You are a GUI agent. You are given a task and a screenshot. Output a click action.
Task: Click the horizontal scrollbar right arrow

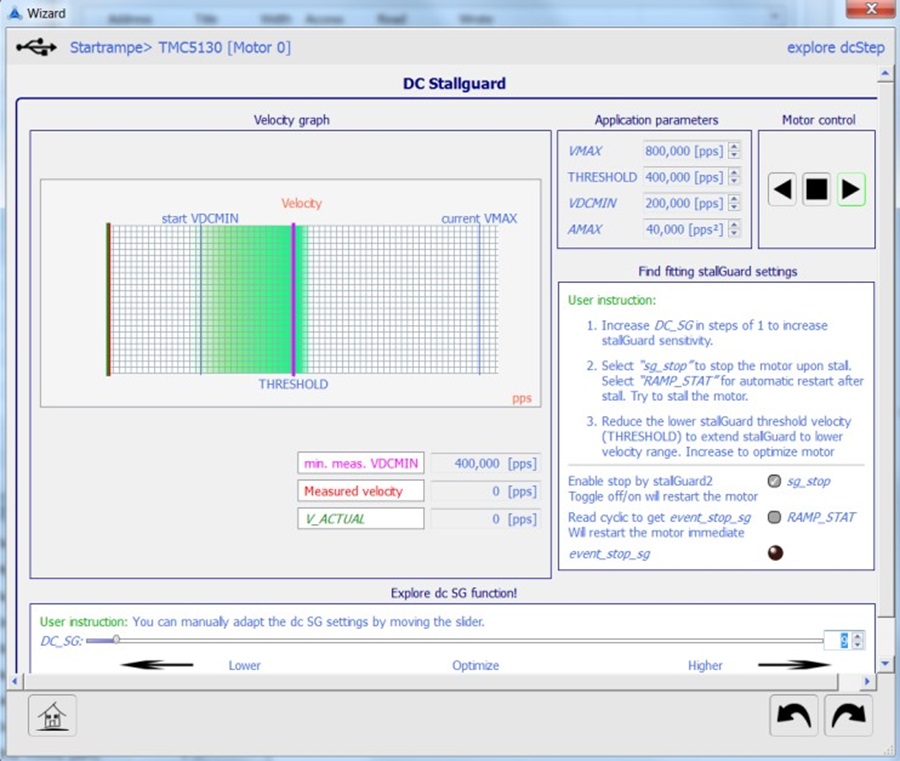click(867, 681)
